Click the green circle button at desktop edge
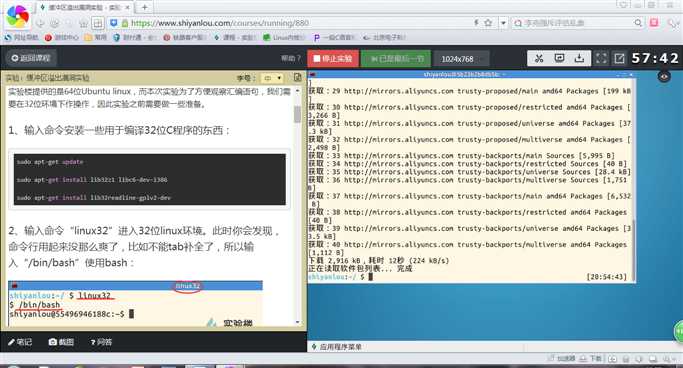Image resolution: width=683 pixels, height=368 pixels. pos(679,332)
